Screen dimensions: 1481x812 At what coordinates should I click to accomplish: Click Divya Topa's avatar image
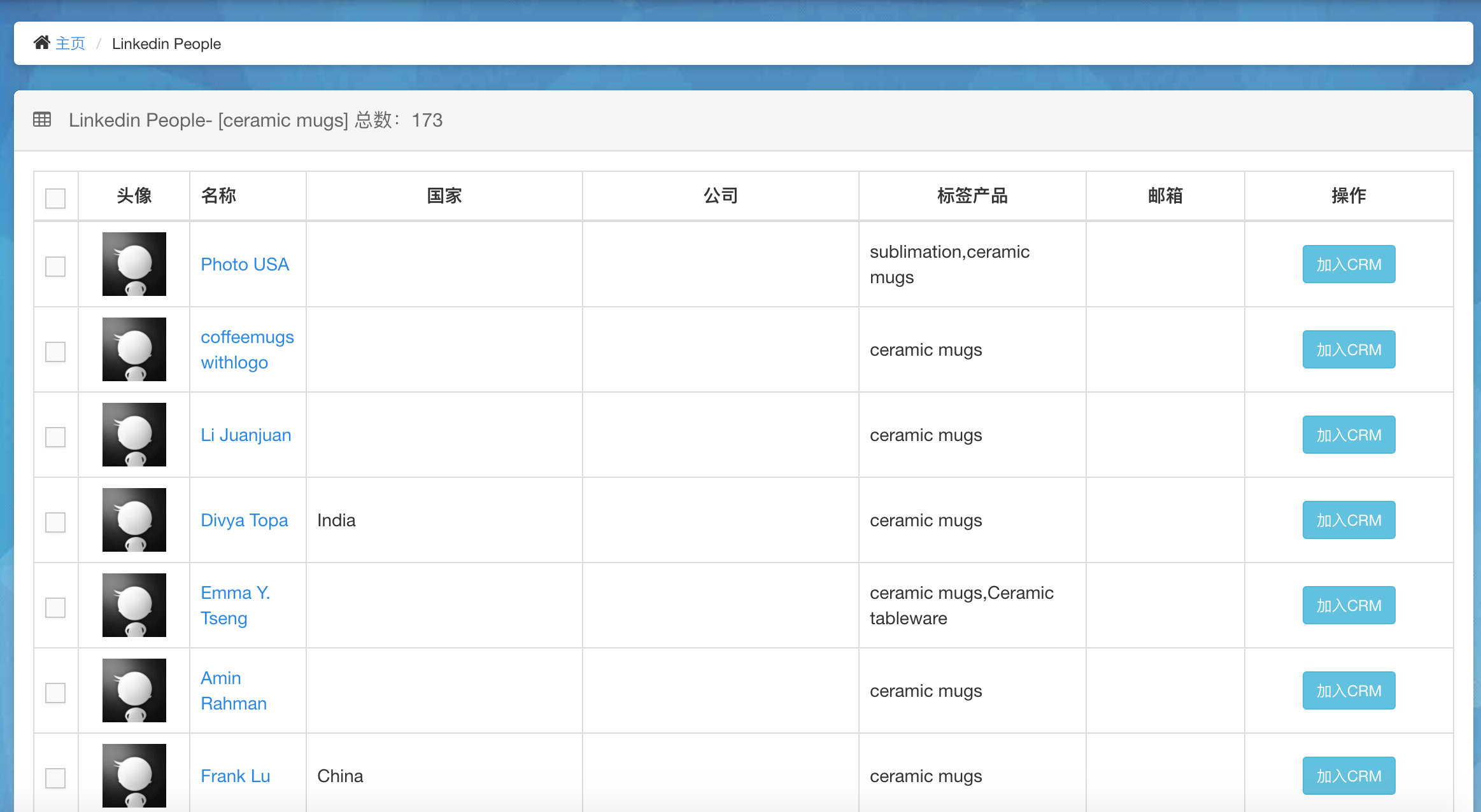coord(134,520)
